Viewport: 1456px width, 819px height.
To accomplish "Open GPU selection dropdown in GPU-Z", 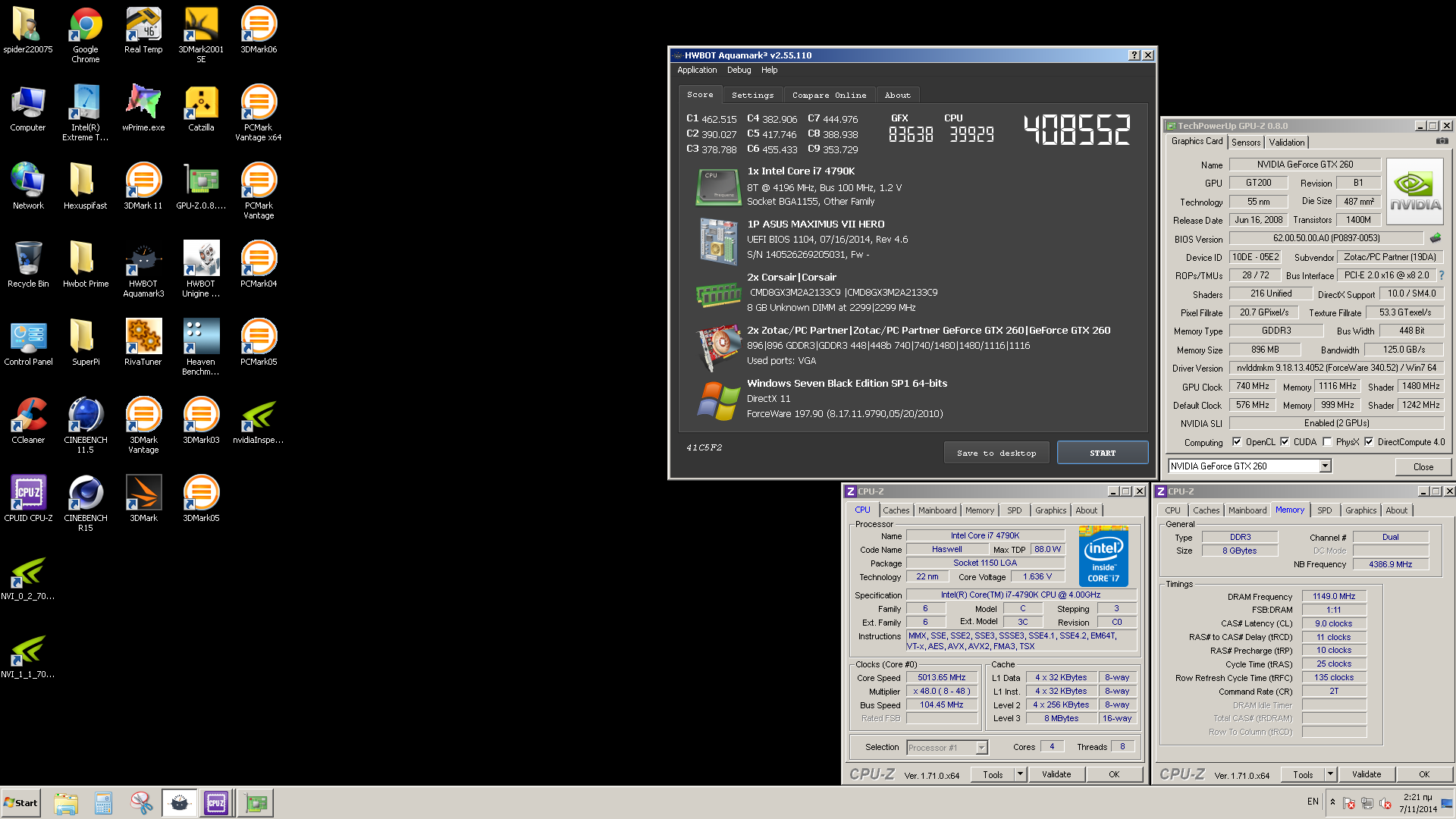I will click(1325, 466).
